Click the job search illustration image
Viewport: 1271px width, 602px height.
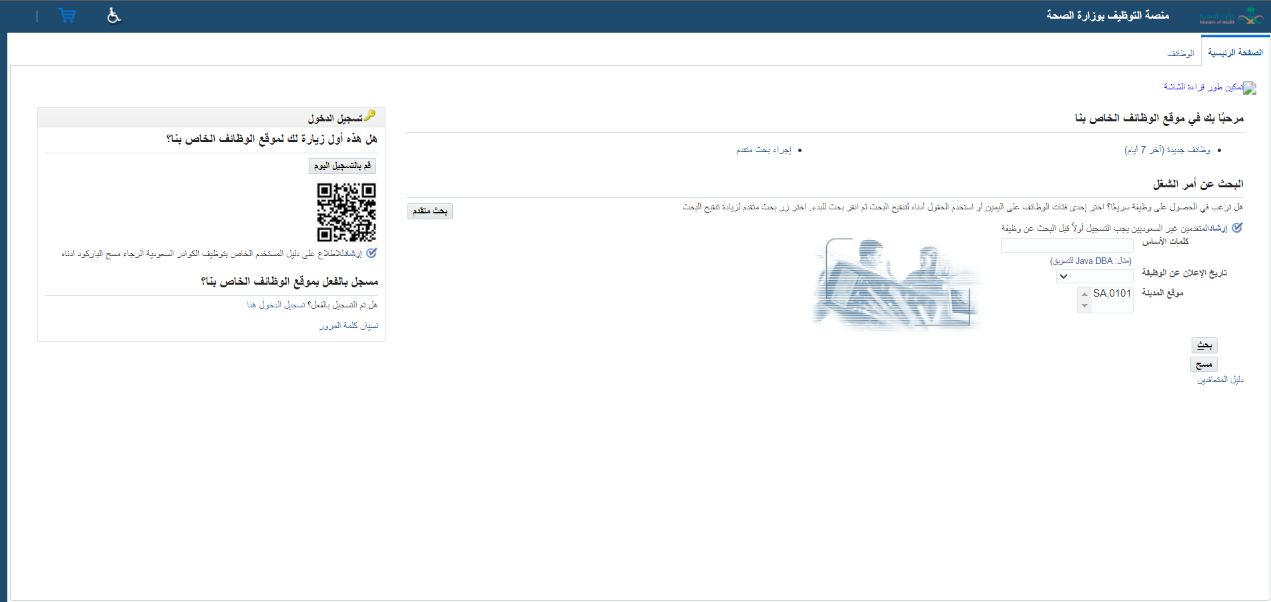[x=898, y=284]
